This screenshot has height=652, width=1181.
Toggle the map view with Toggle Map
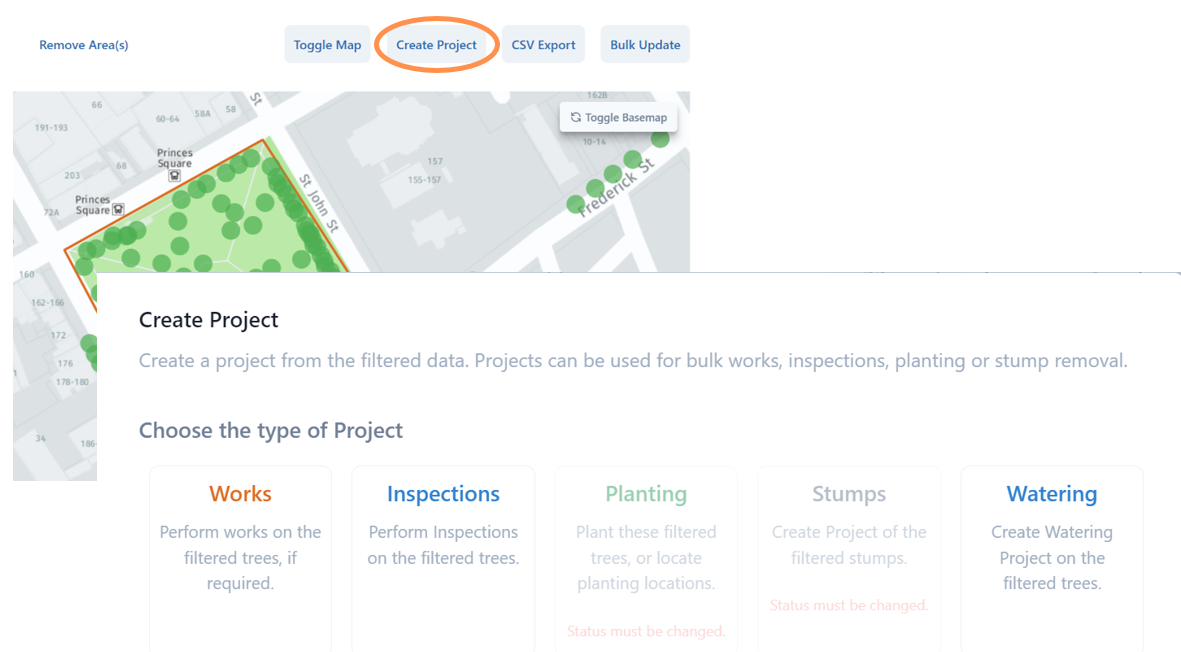click(327, 44)
